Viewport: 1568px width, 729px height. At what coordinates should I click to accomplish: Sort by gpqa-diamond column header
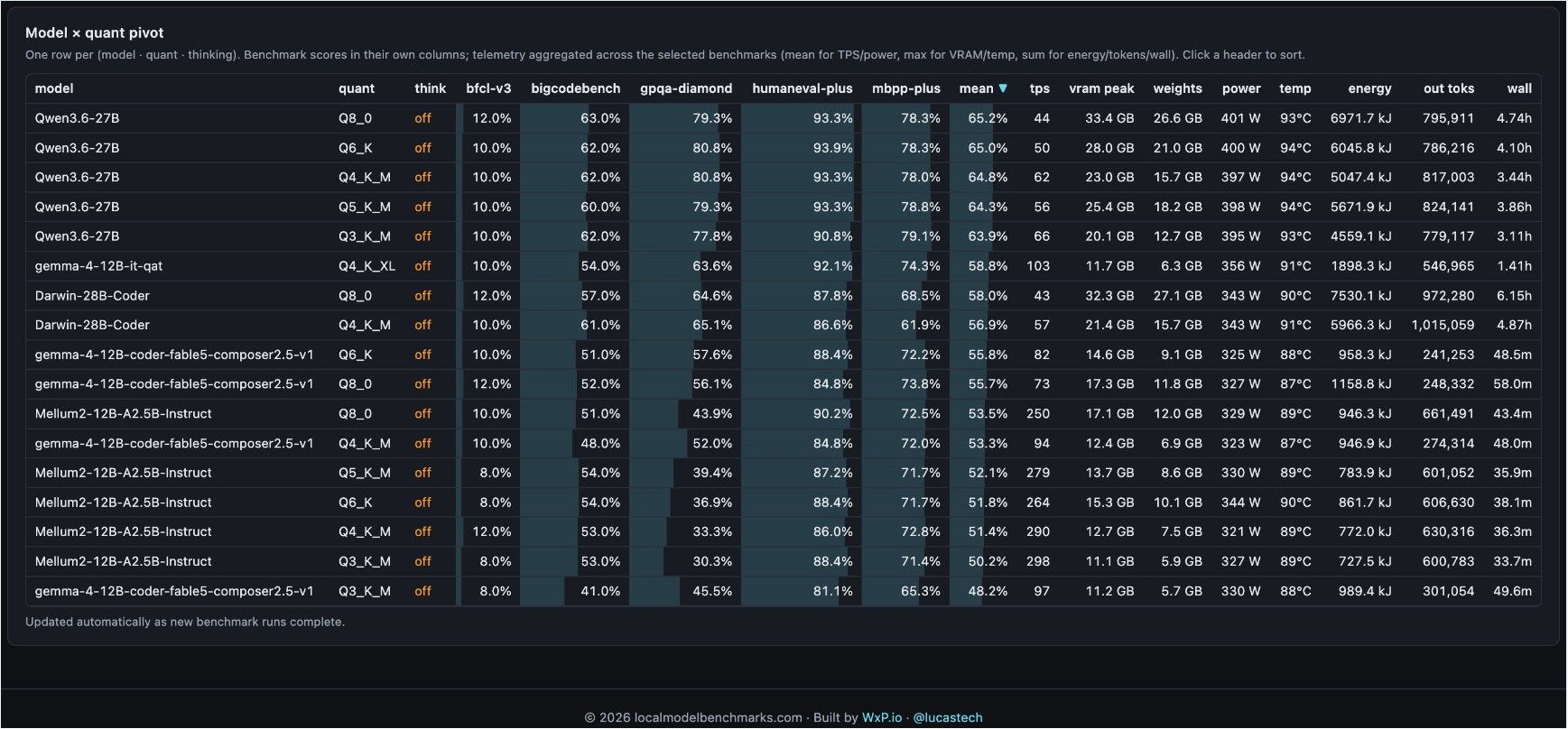click(x=686, y=88)
